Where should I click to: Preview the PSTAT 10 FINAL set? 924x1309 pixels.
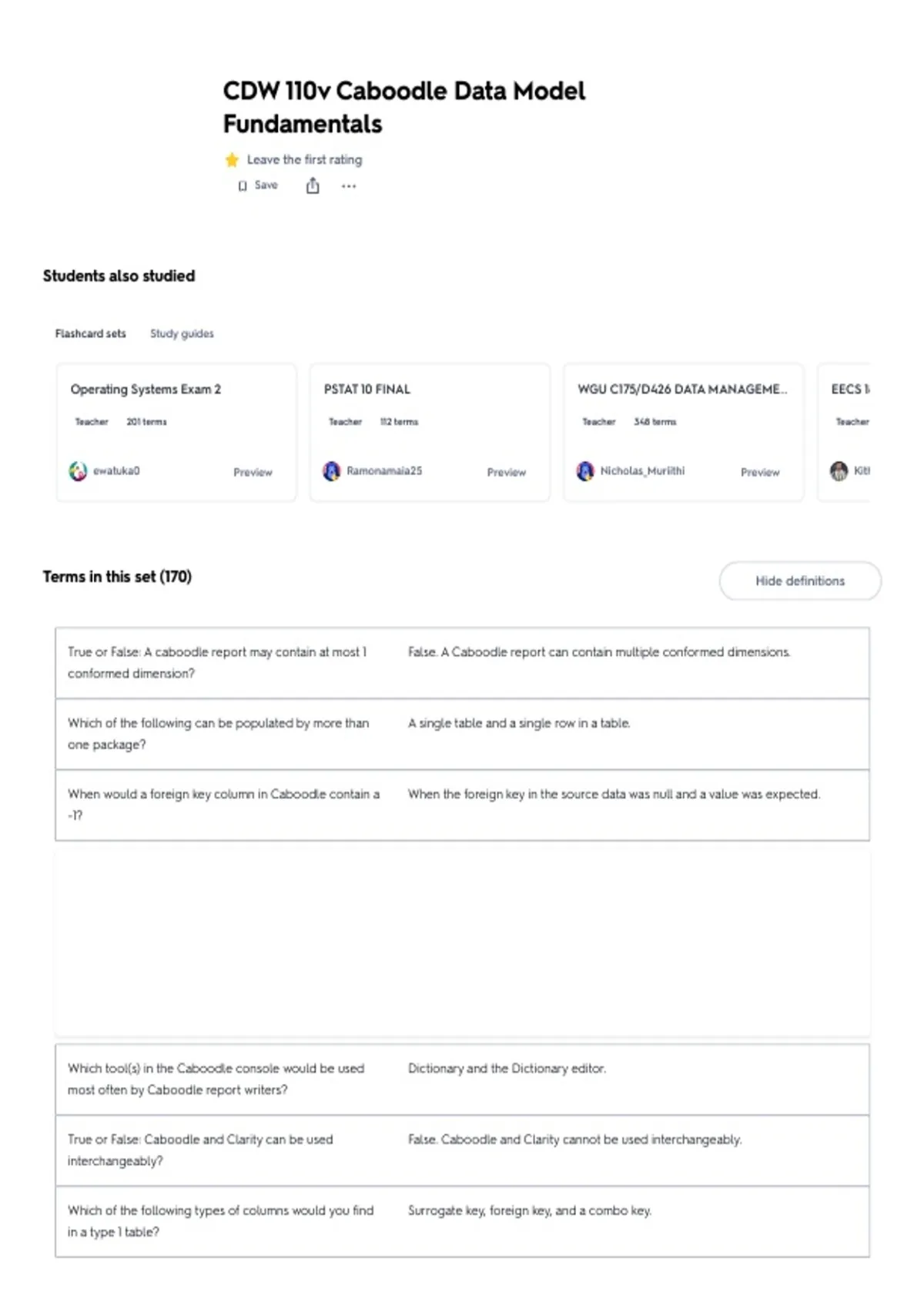(506, 472)
